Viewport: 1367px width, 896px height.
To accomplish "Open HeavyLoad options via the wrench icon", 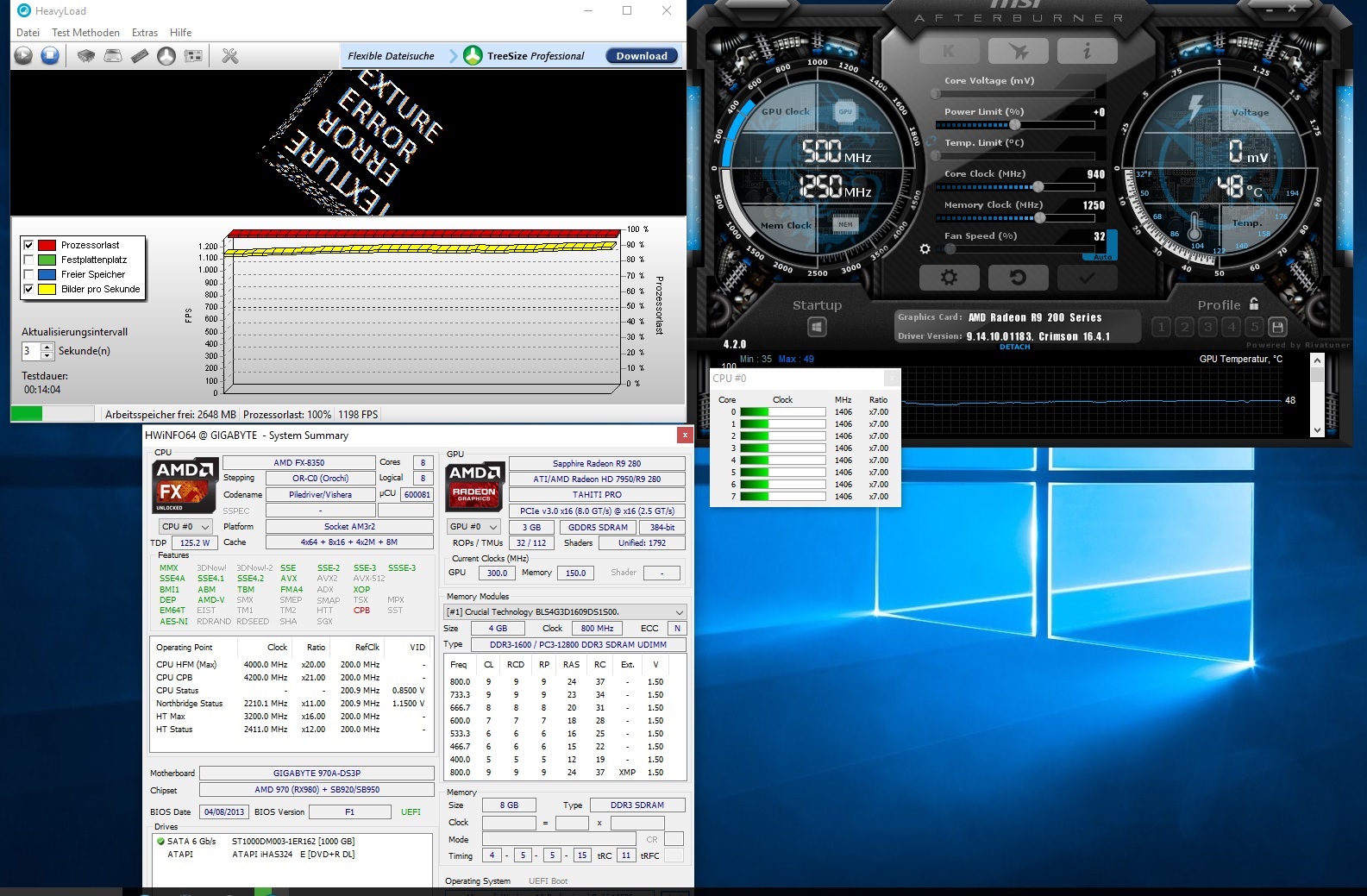I will pos(229,56).
